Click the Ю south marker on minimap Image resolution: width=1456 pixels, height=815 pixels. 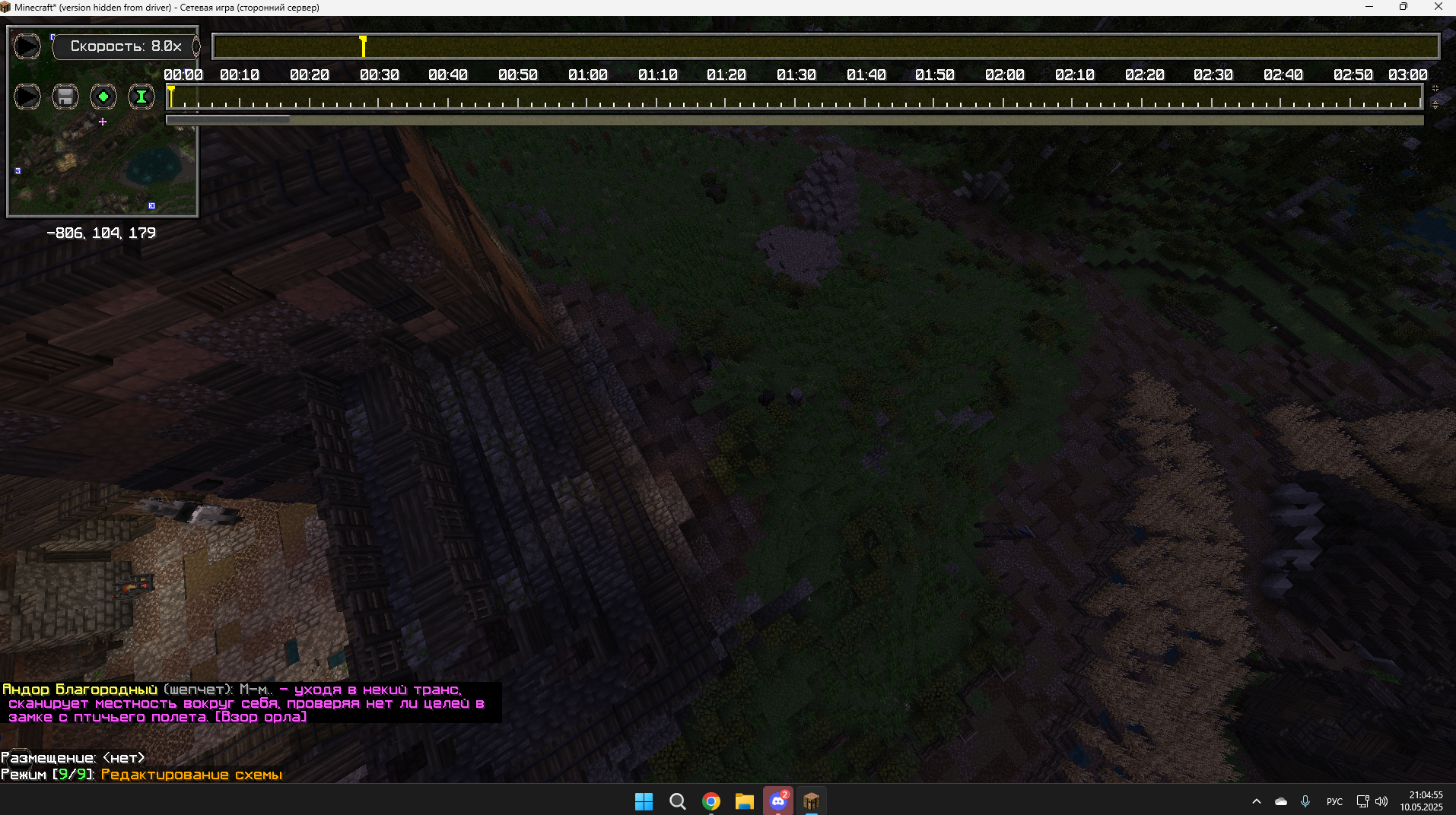(151, 205)
